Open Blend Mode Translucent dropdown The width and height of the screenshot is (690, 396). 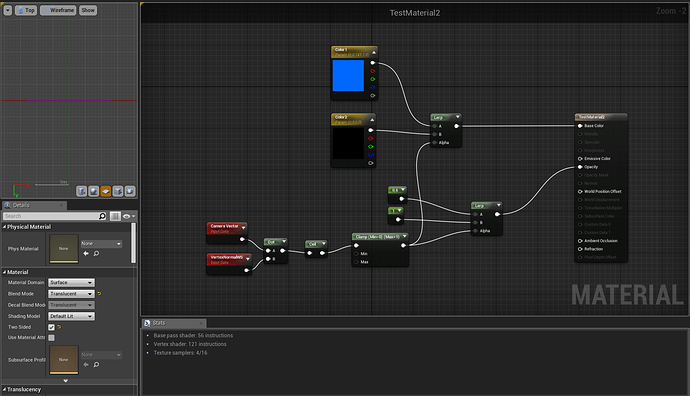(71, 293)
